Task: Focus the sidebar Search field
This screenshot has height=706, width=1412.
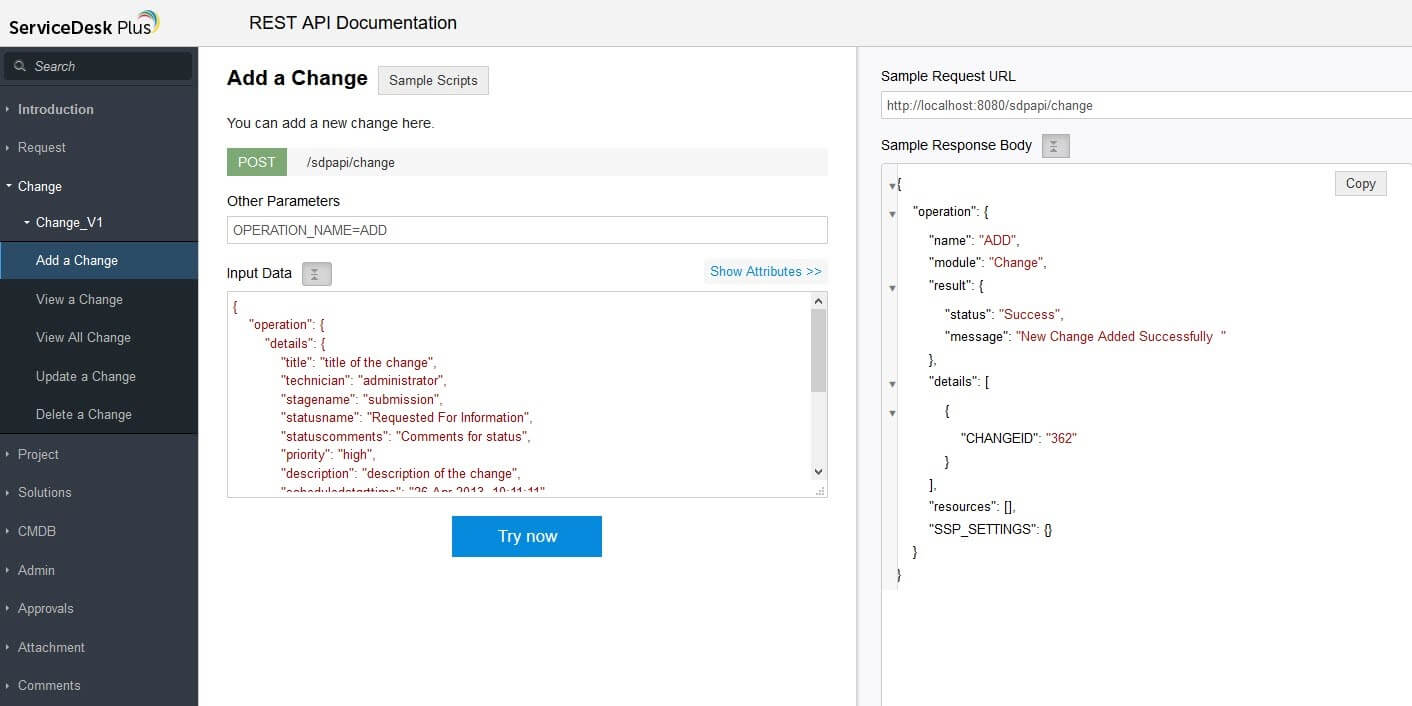Action: click(x=98, y=66)
